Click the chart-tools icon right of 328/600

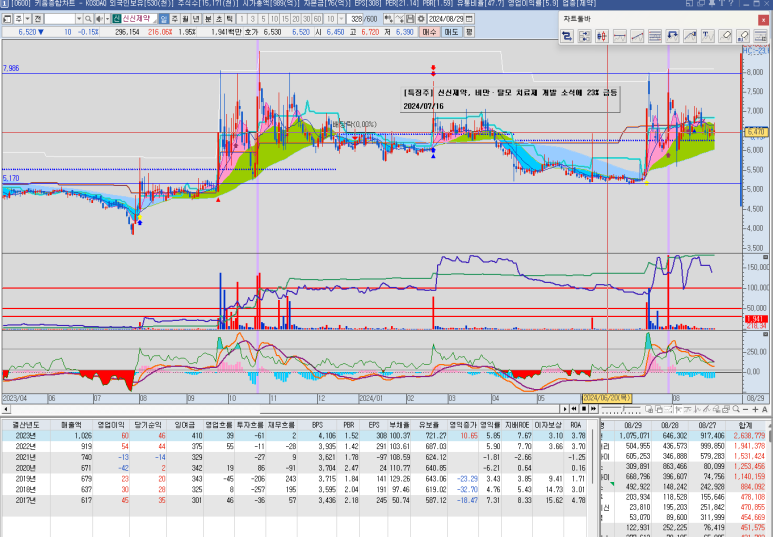click(388, 19)
